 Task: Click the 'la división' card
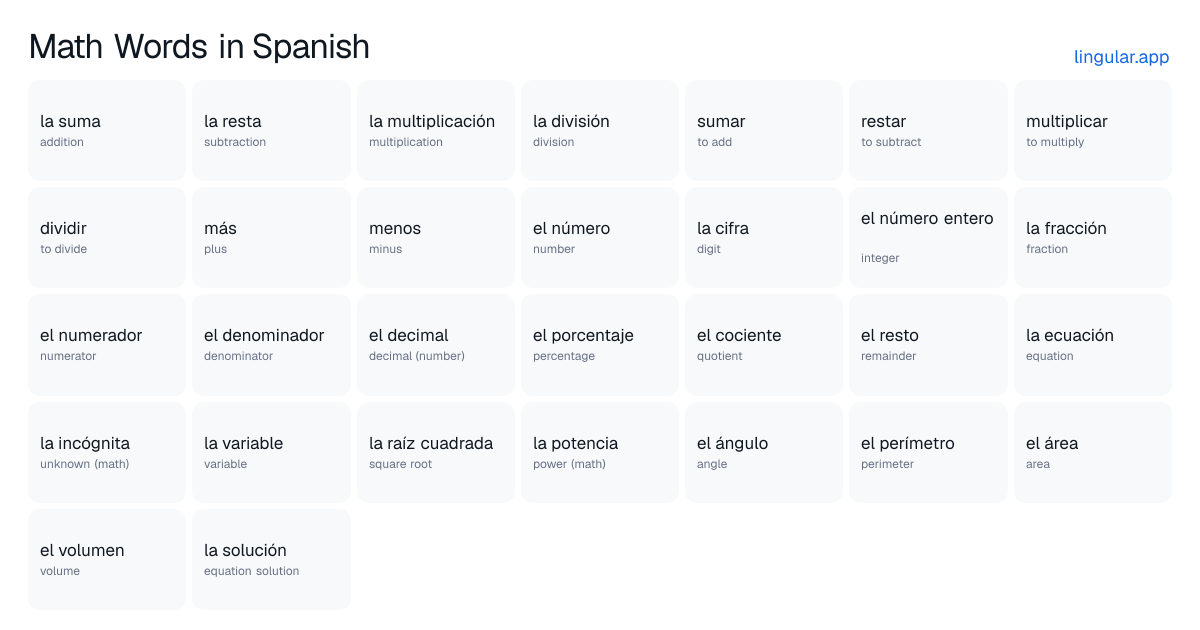pyautogui.click(x=600, y=130)
